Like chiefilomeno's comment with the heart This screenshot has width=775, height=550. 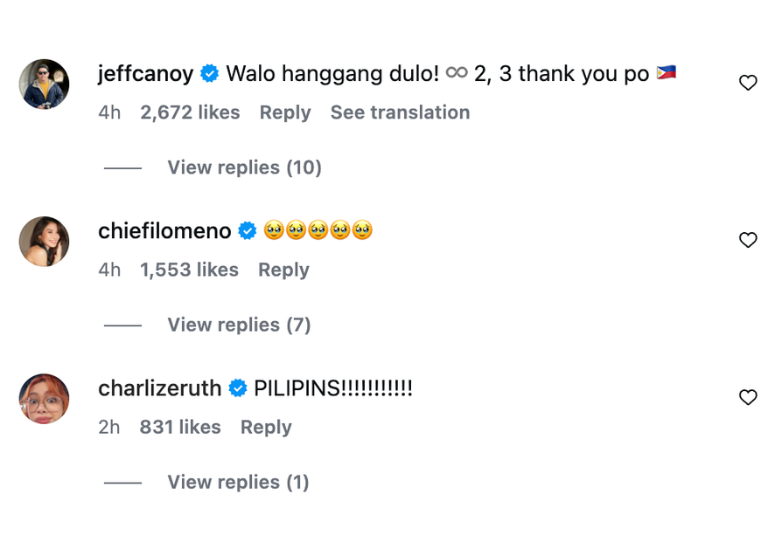tap(747, 240)
